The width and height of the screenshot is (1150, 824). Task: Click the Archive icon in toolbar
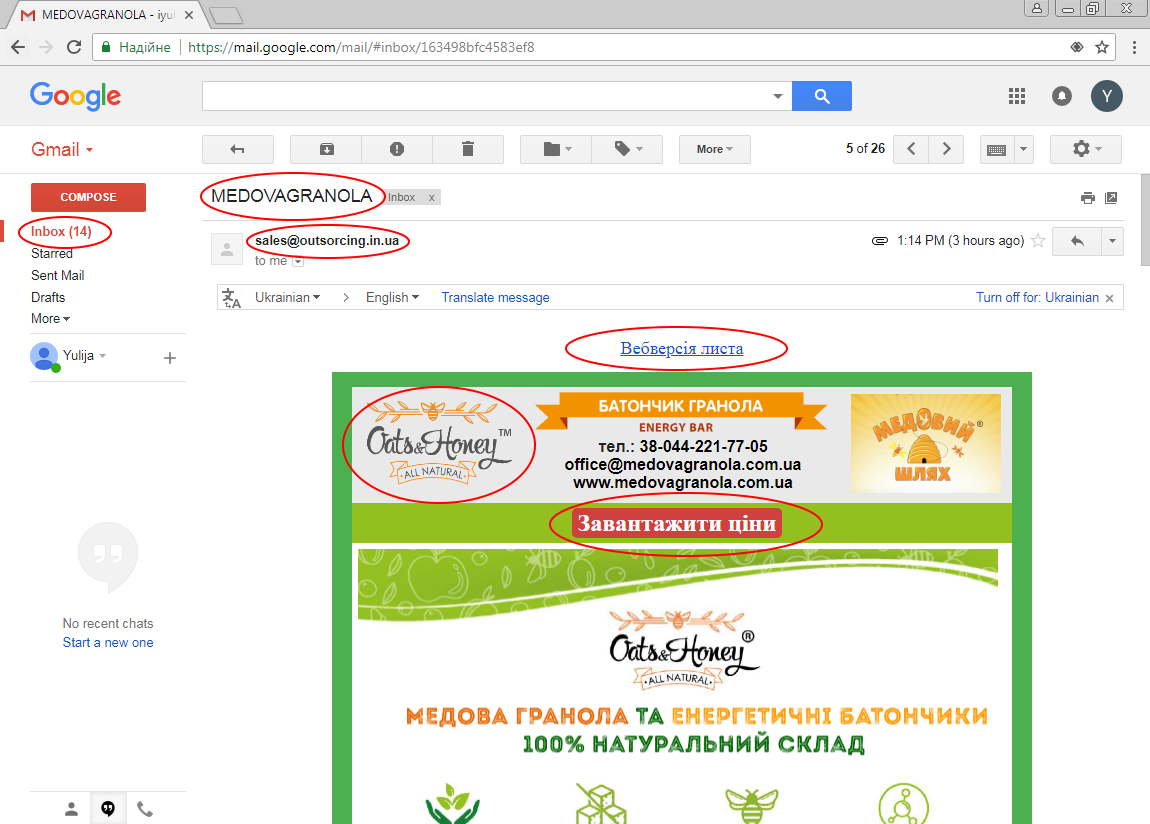326,149
